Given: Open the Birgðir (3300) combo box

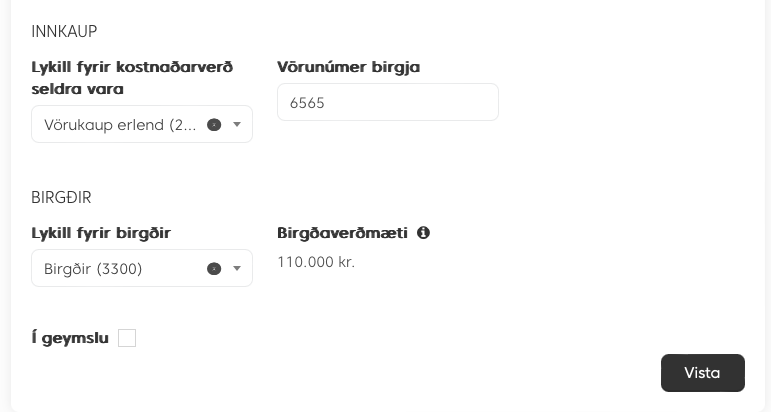Looking at the screenshot, I should click(x=142, y=268).
